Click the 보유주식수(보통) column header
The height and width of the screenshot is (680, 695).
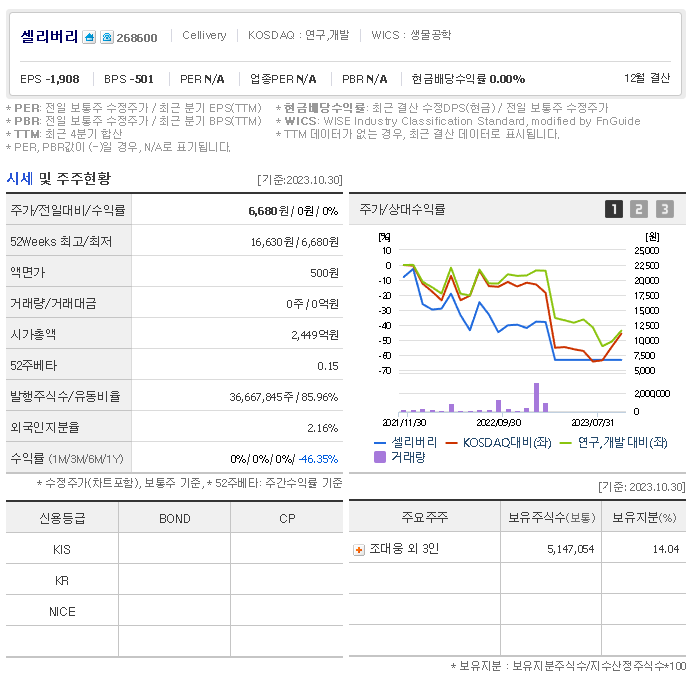pyautogui.click(x=551, y=517)
